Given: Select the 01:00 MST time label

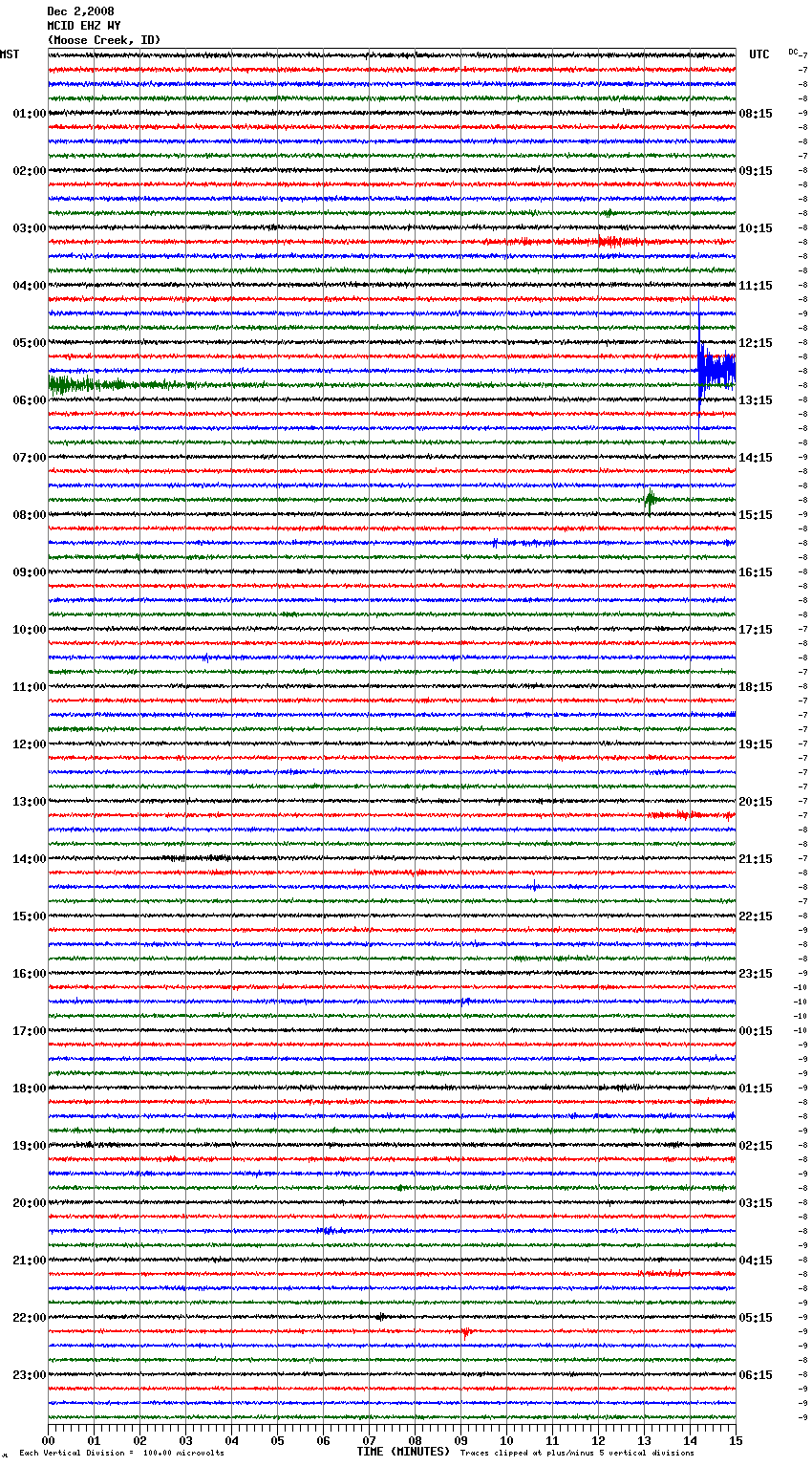Looking at the screenshot, I should 30,114.
